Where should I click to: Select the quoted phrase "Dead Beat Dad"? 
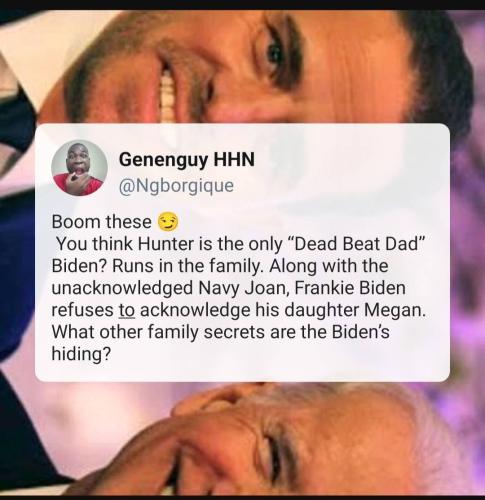click(358, 244)
